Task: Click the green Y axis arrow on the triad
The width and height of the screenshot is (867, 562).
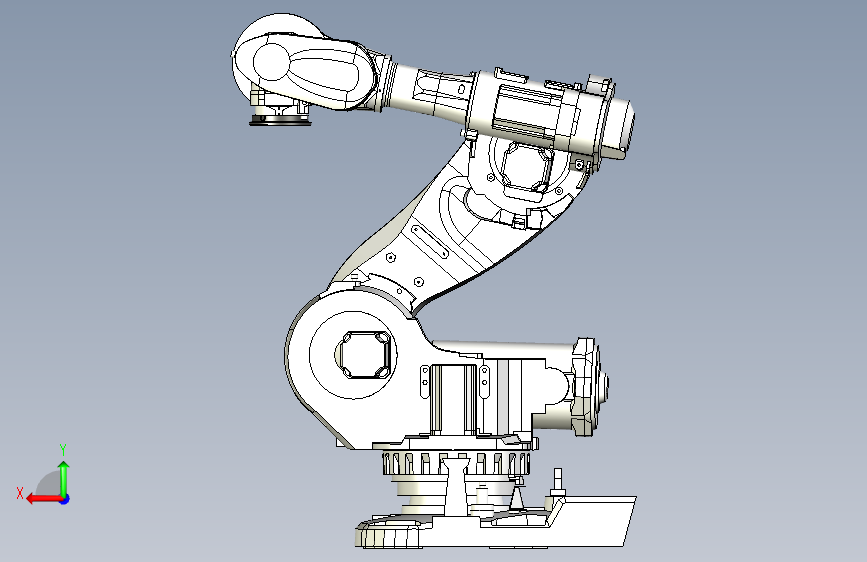Action: [x=64, y=478]
